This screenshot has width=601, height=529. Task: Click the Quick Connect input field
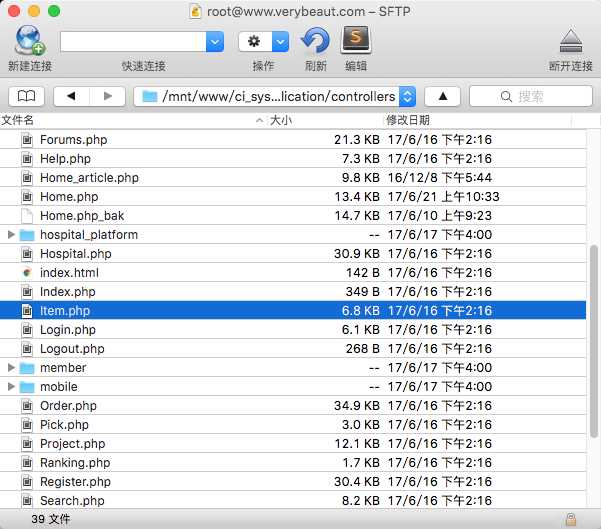[x=133, y=41]
